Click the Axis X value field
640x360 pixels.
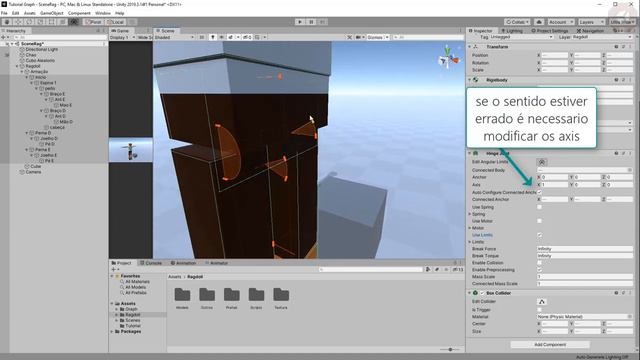click(554, 185)
